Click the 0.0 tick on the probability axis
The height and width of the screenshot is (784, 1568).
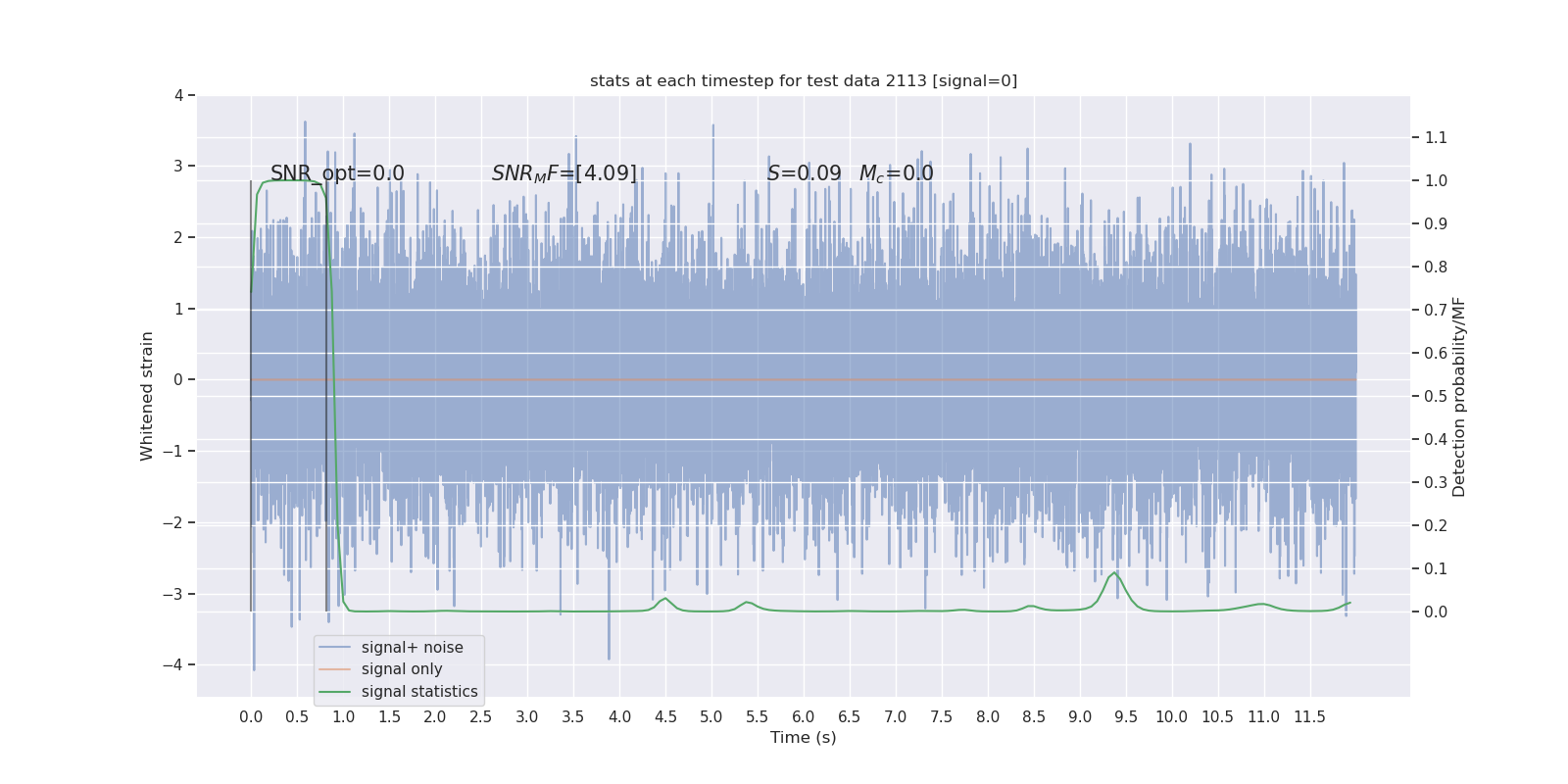pyautogui.click(x=1436, y=612)
